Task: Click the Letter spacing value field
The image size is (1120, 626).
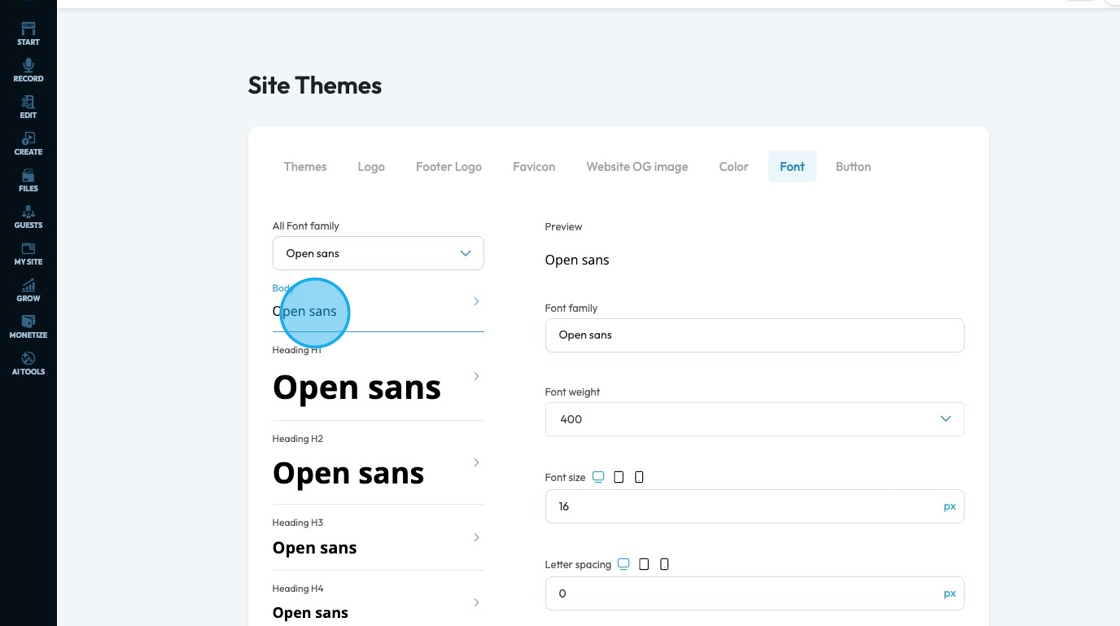Action: pyautogui.click(x=754, y=593)
